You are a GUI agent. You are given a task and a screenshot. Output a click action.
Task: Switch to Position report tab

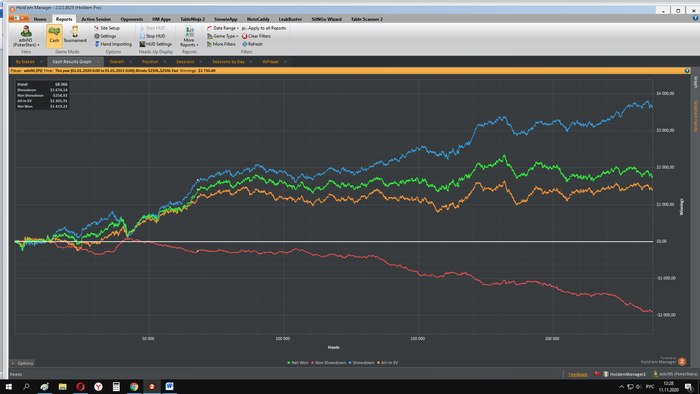[150, 62]
